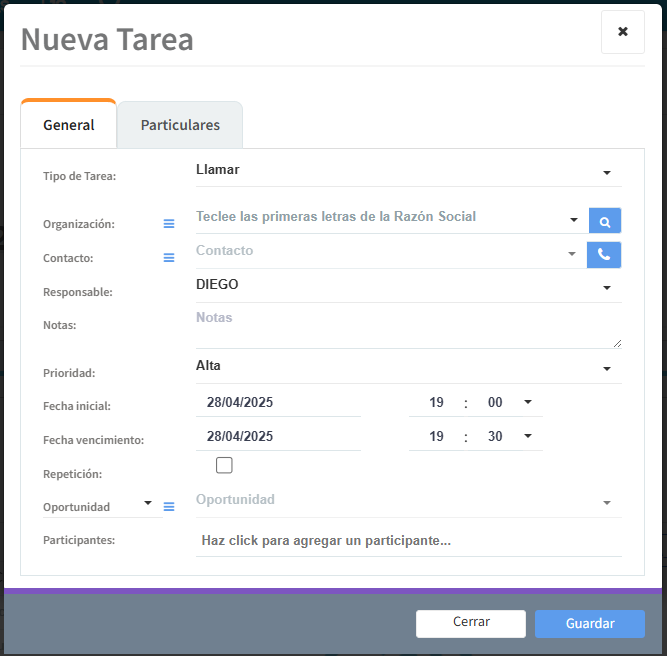Open the Oportunidad type selector on the left
The image size is (667, 656).
pyautogui.click(x=103, y=507)
